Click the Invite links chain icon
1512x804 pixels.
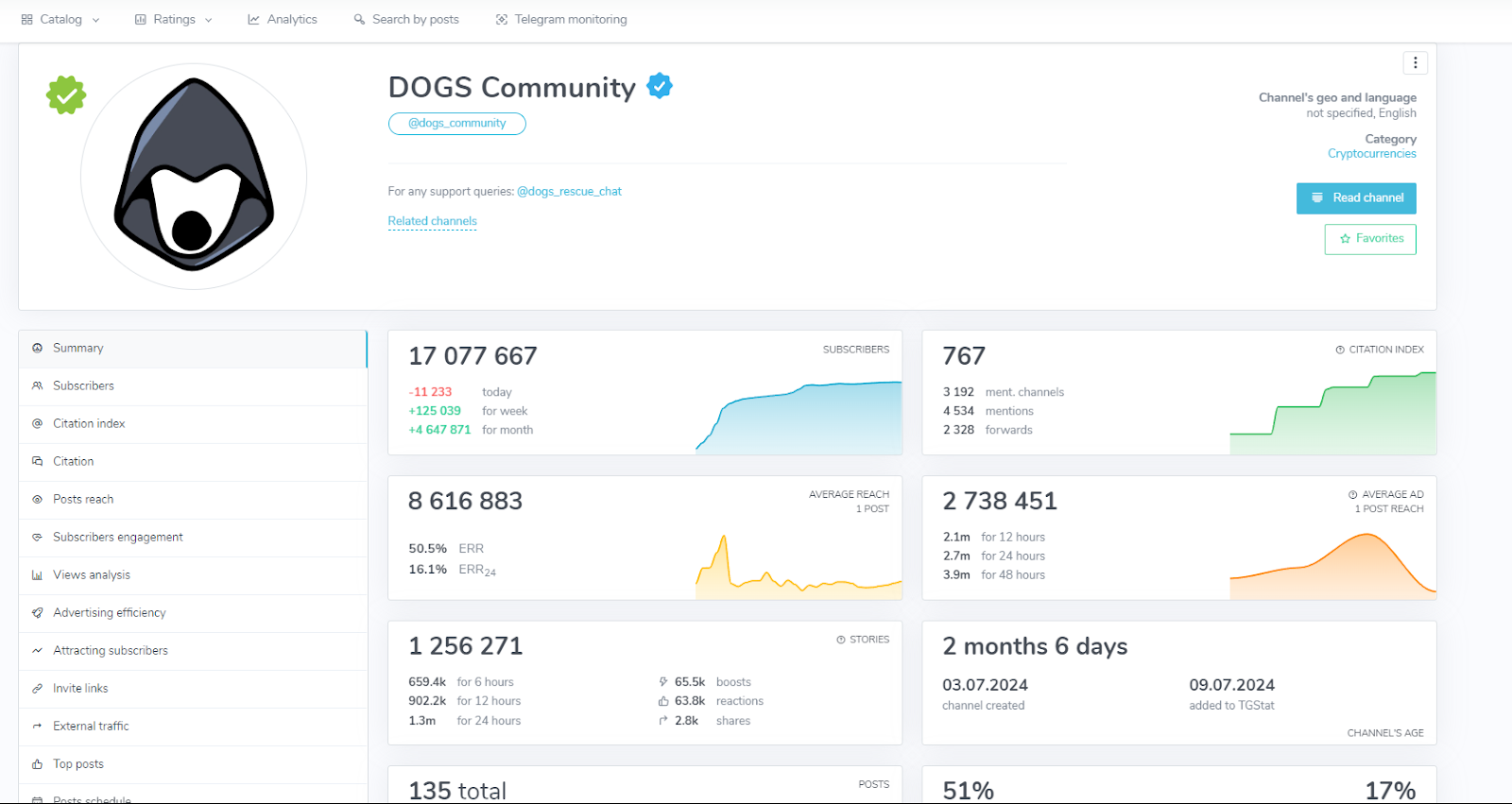[x=38, y=688]
